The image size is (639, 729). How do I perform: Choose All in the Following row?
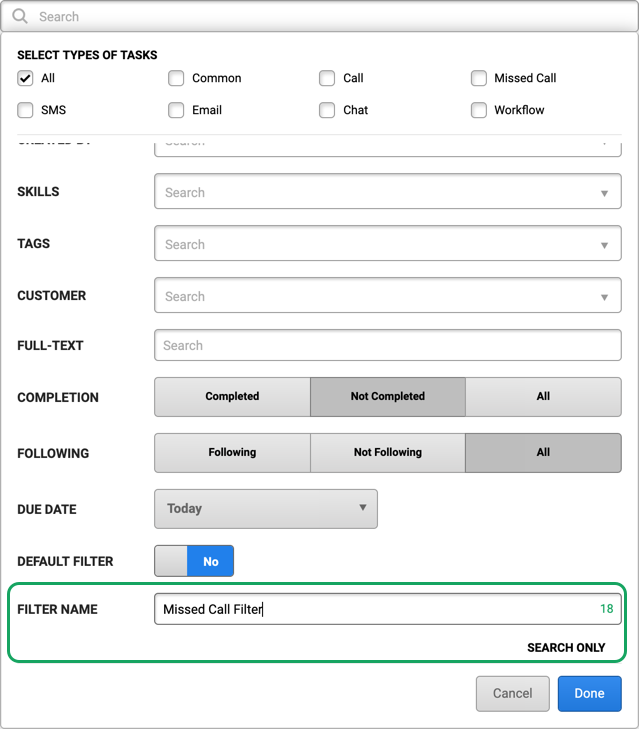click(x=543, y=453)
